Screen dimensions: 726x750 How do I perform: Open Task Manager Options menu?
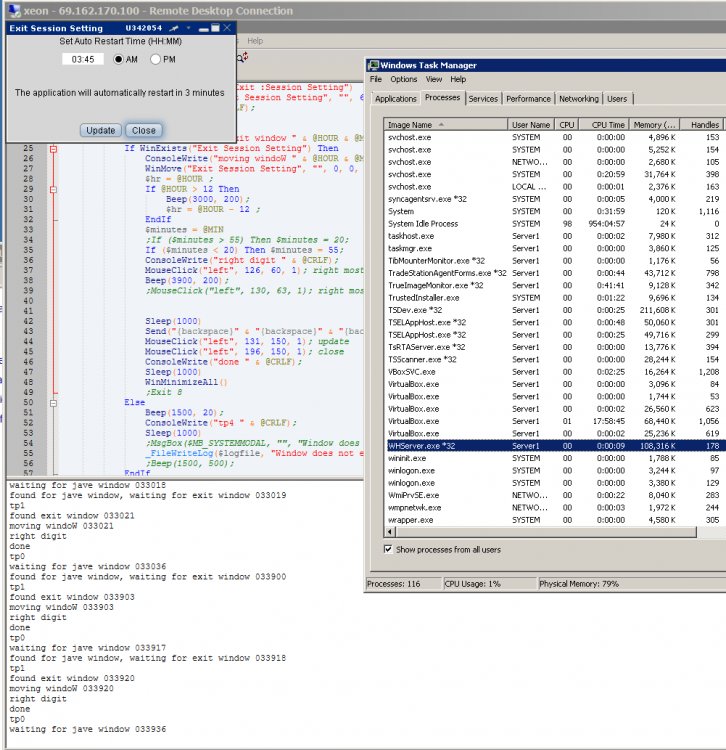pos(403,79)
